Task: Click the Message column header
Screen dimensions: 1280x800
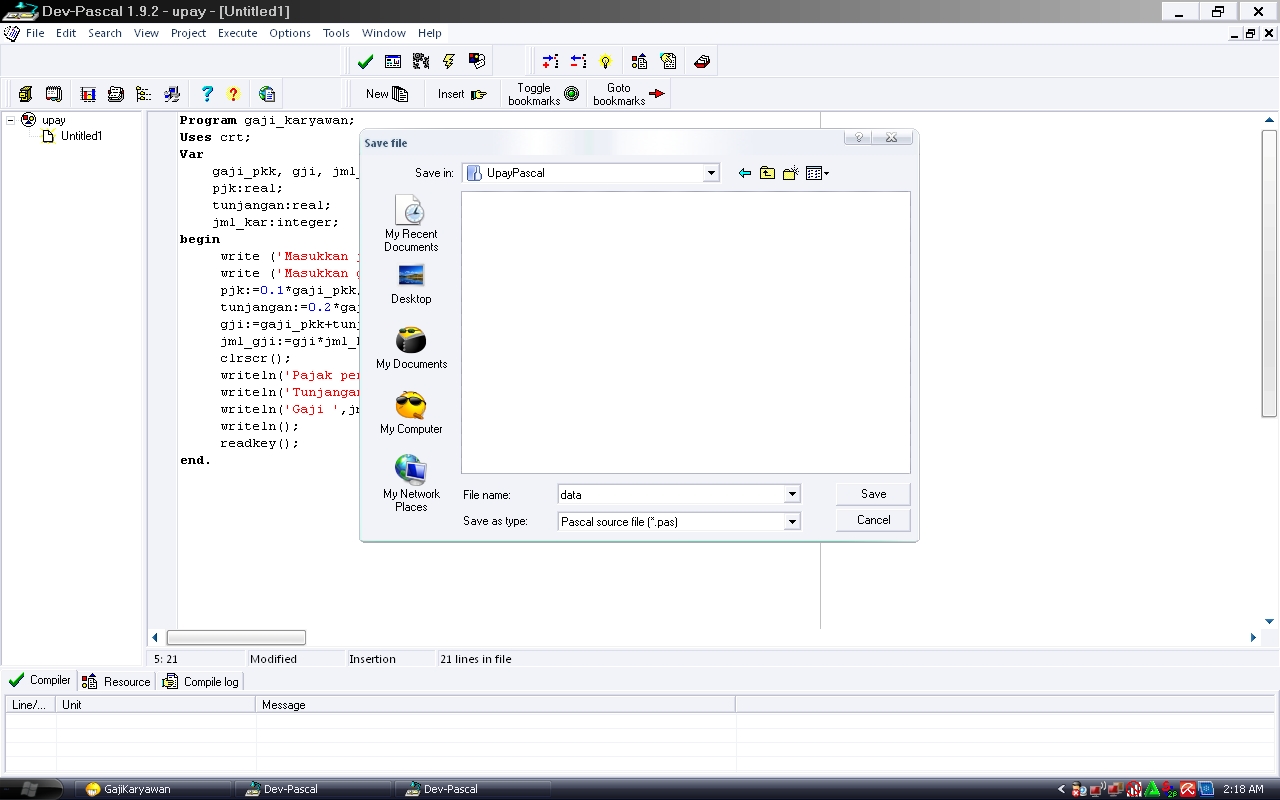Action: click(495, 705)
